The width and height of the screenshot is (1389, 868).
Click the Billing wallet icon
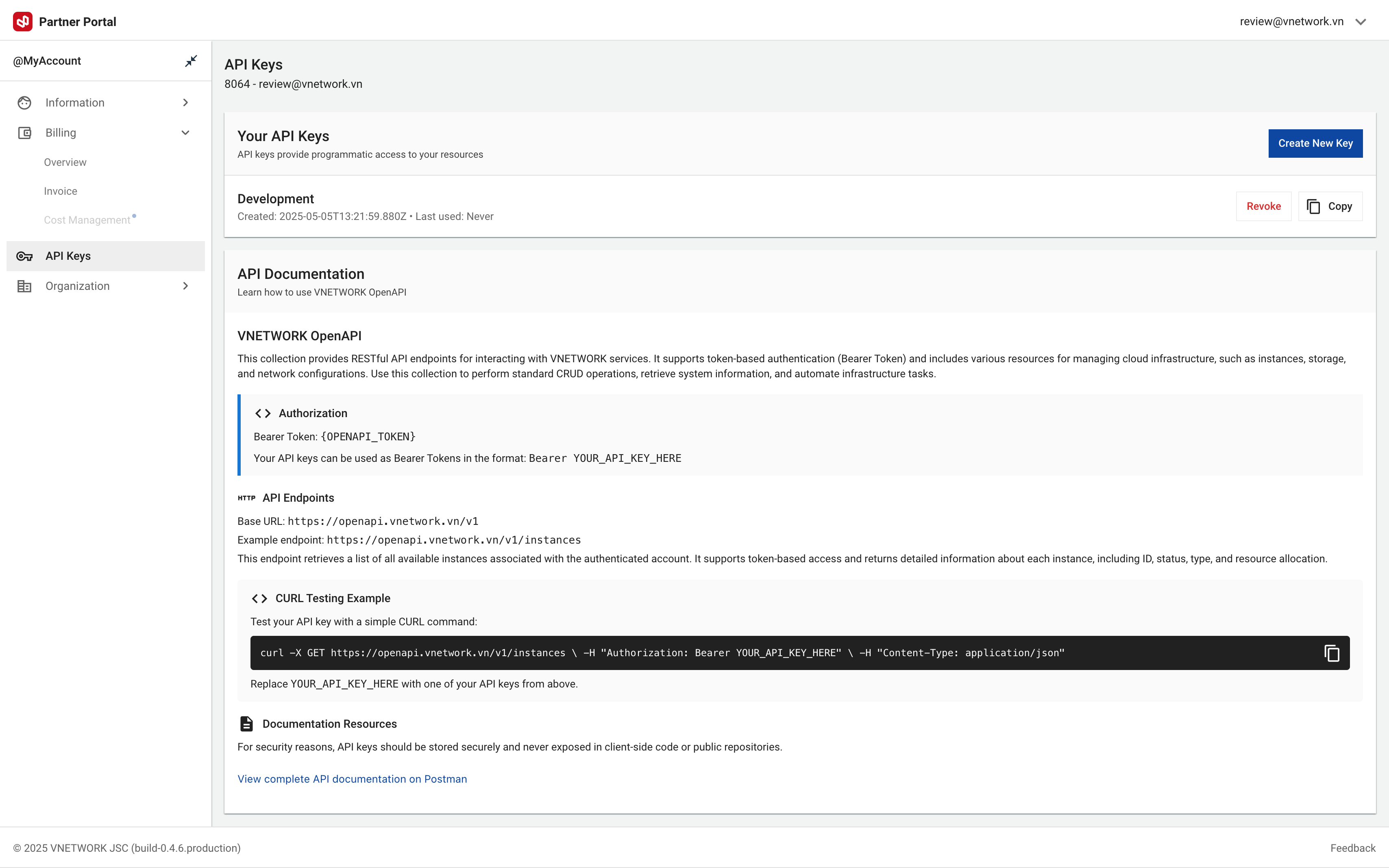point(24,133)
